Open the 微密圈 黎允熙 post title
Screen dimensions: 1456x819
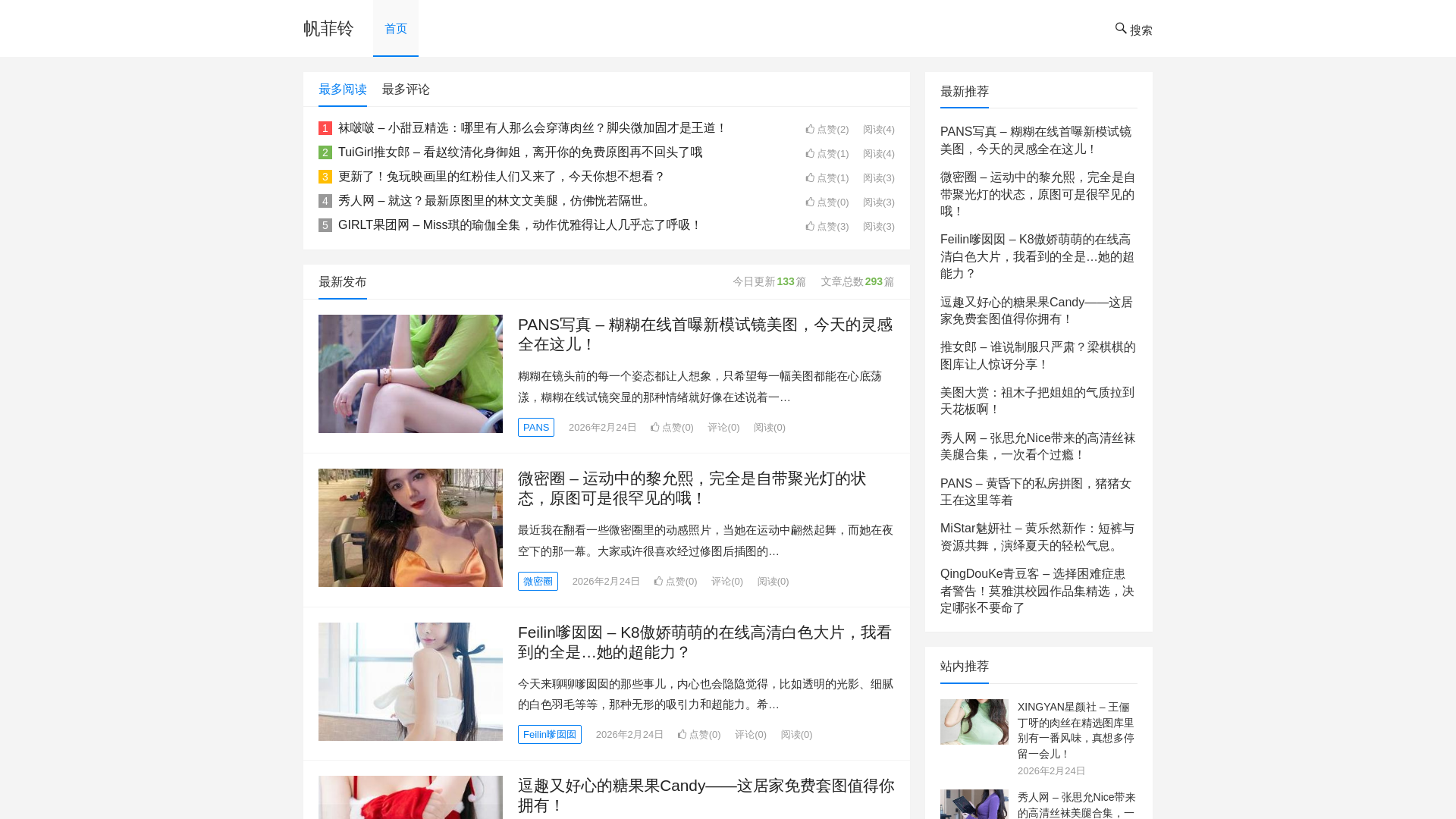tap(692, 488)
